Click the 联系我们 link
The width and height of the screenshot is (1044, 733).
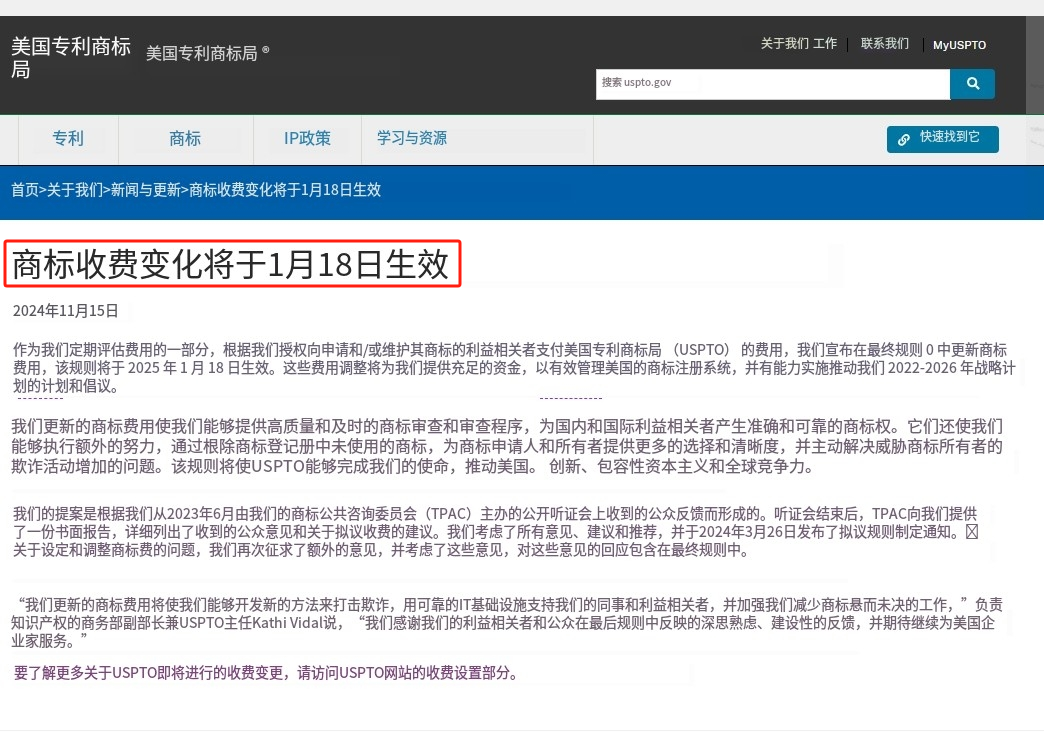[x=883, y=44]
